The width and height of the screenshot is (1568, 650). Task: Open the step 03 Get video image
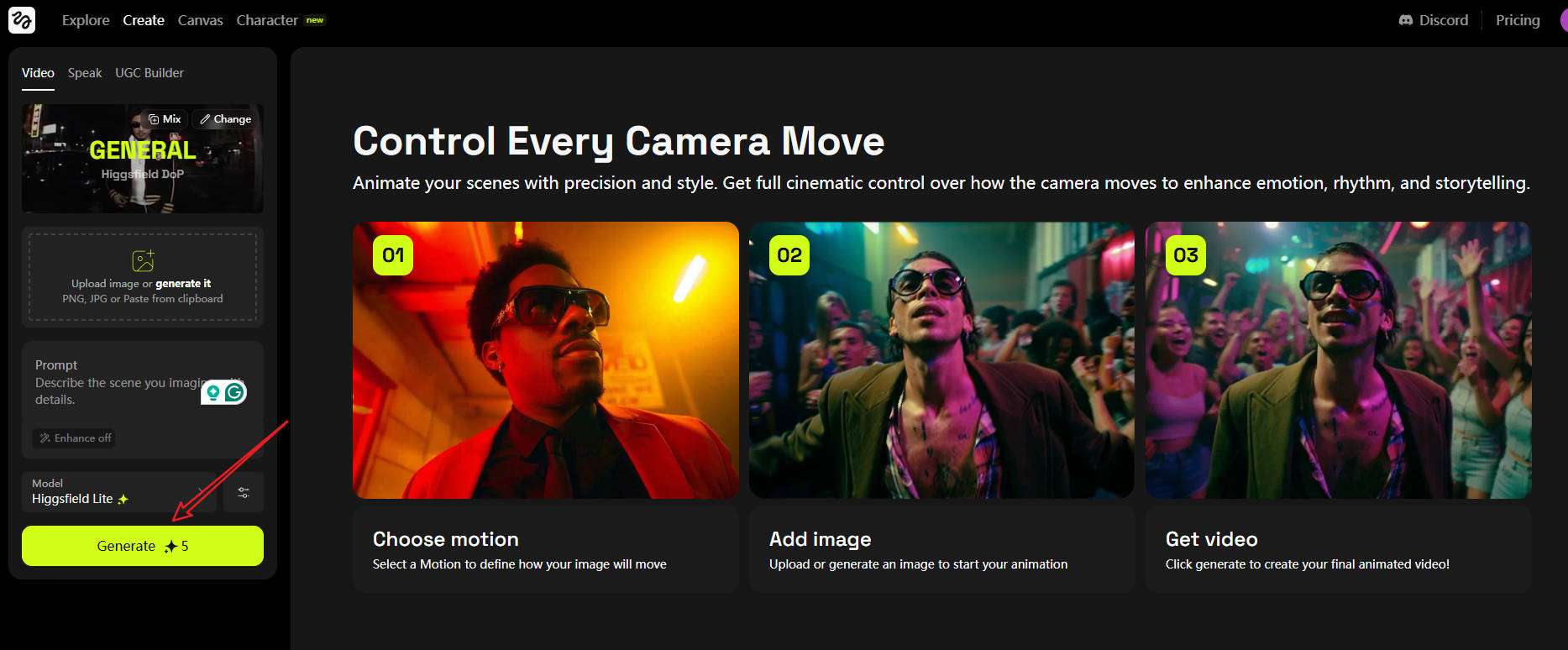pos(1339,360)
